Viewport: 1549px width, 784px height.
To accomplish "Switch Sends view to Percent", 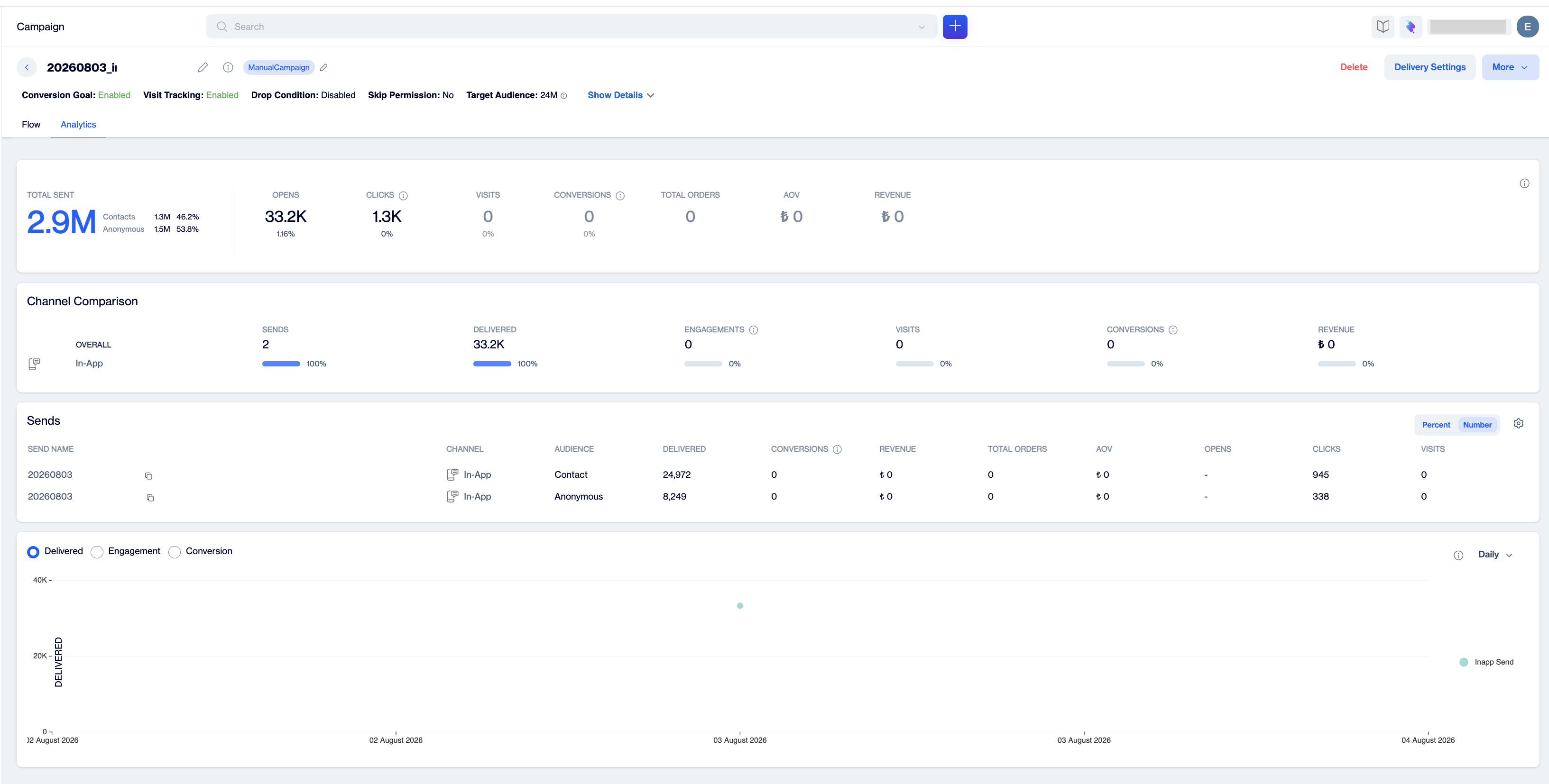I will (1435, 425).
